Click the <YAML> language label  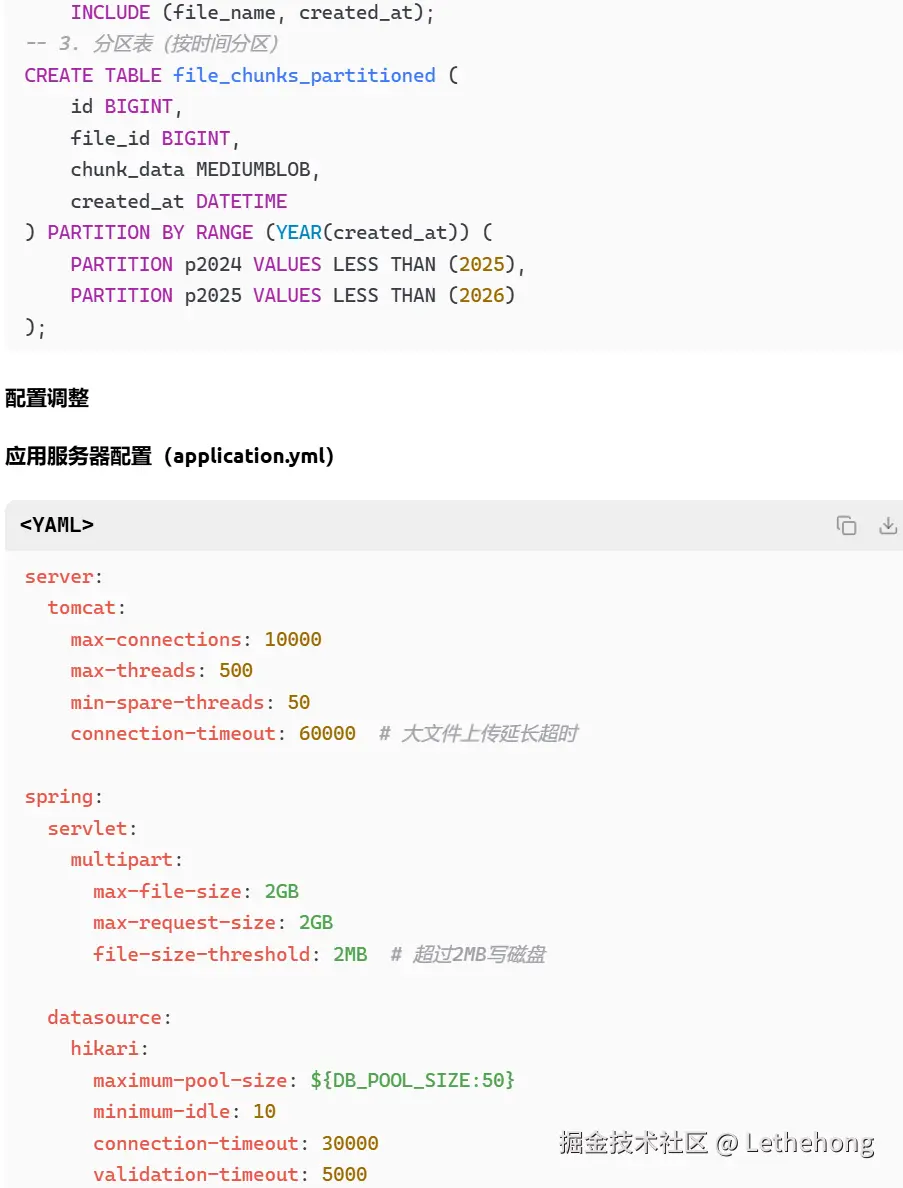pos(57,525)
